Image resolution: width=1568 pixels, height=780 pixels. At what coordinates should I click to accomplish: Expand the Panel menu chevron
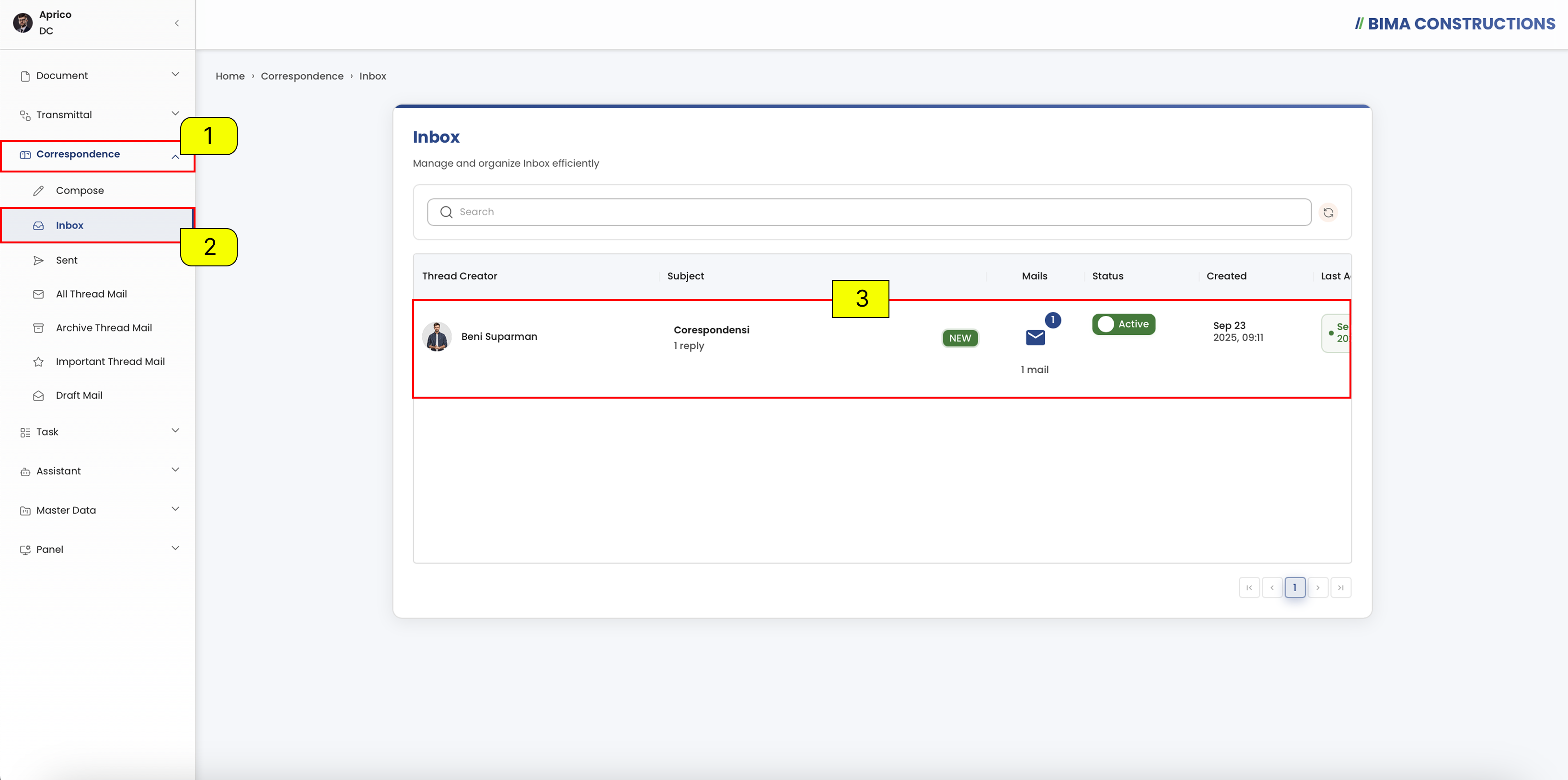pos(175,548)
